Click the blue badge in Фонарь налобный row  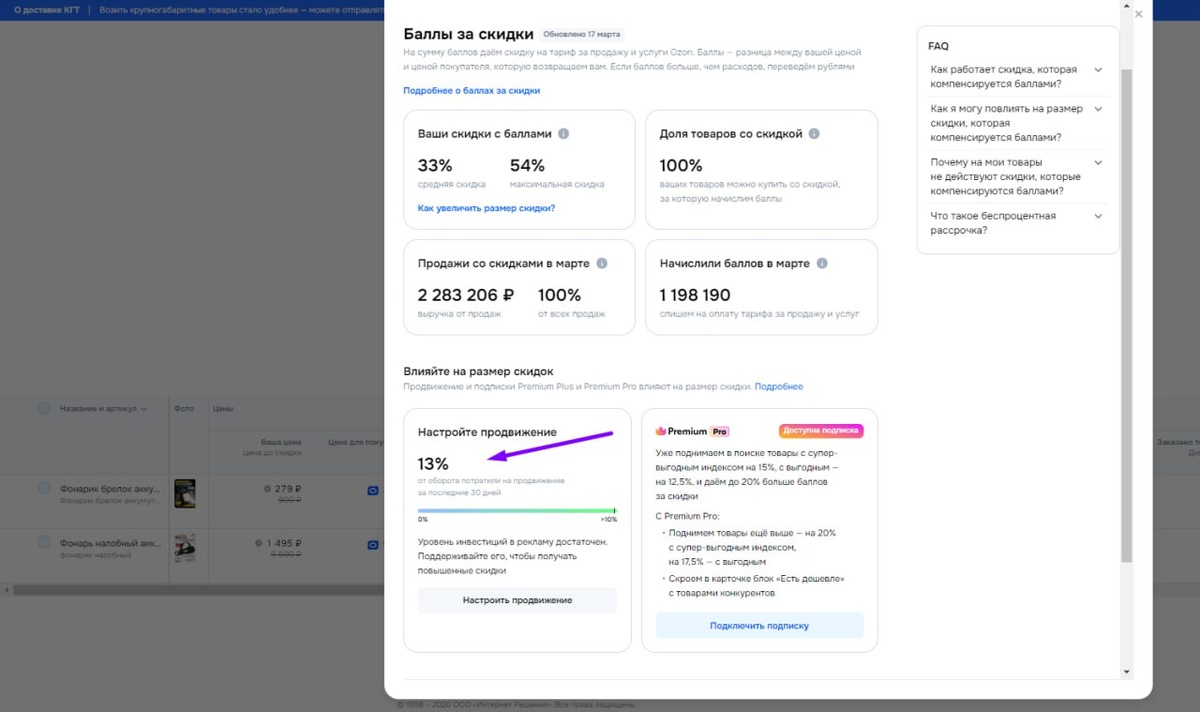(x=373, y=545)
